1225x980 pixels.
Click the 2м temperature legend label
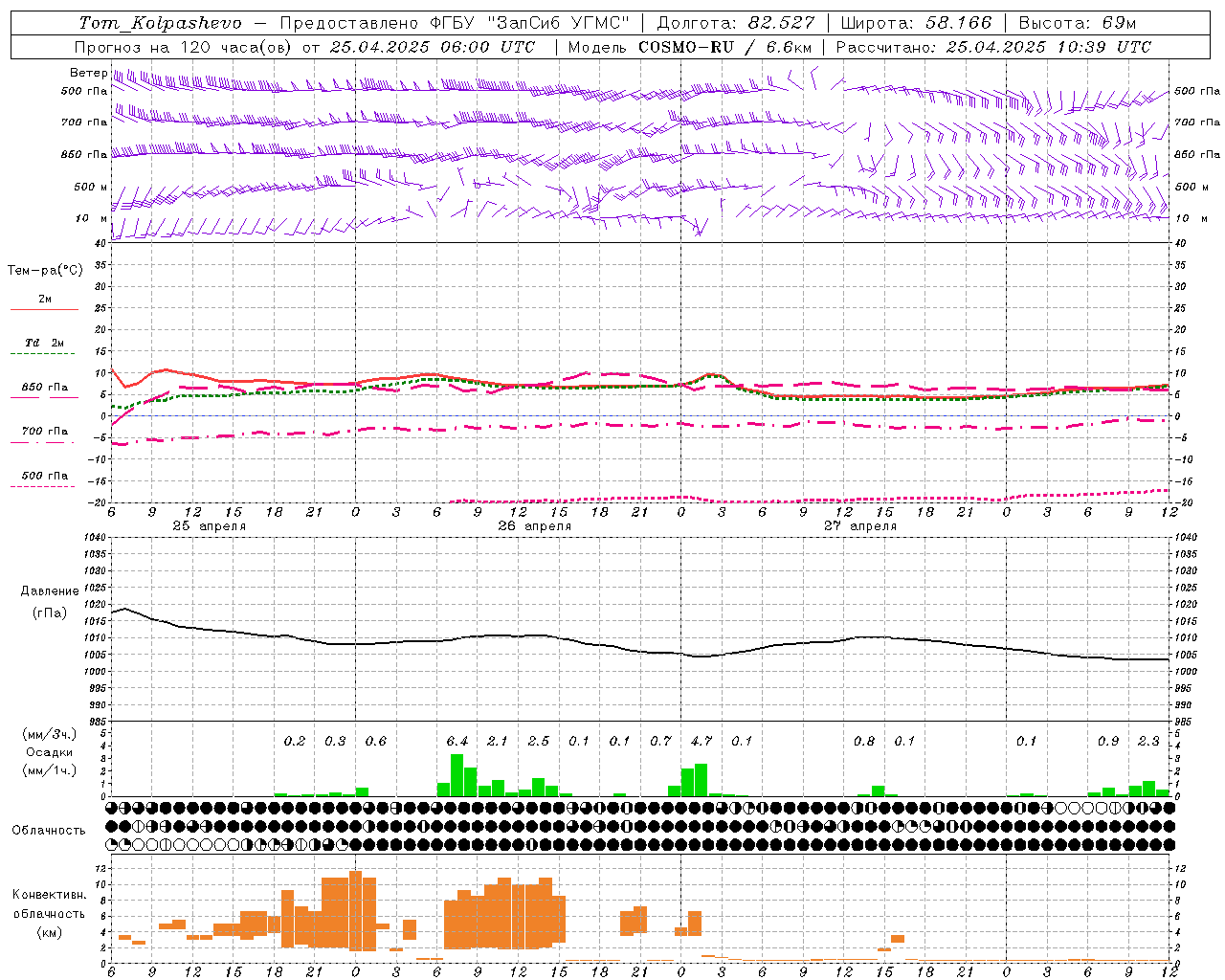pos(45,300)
